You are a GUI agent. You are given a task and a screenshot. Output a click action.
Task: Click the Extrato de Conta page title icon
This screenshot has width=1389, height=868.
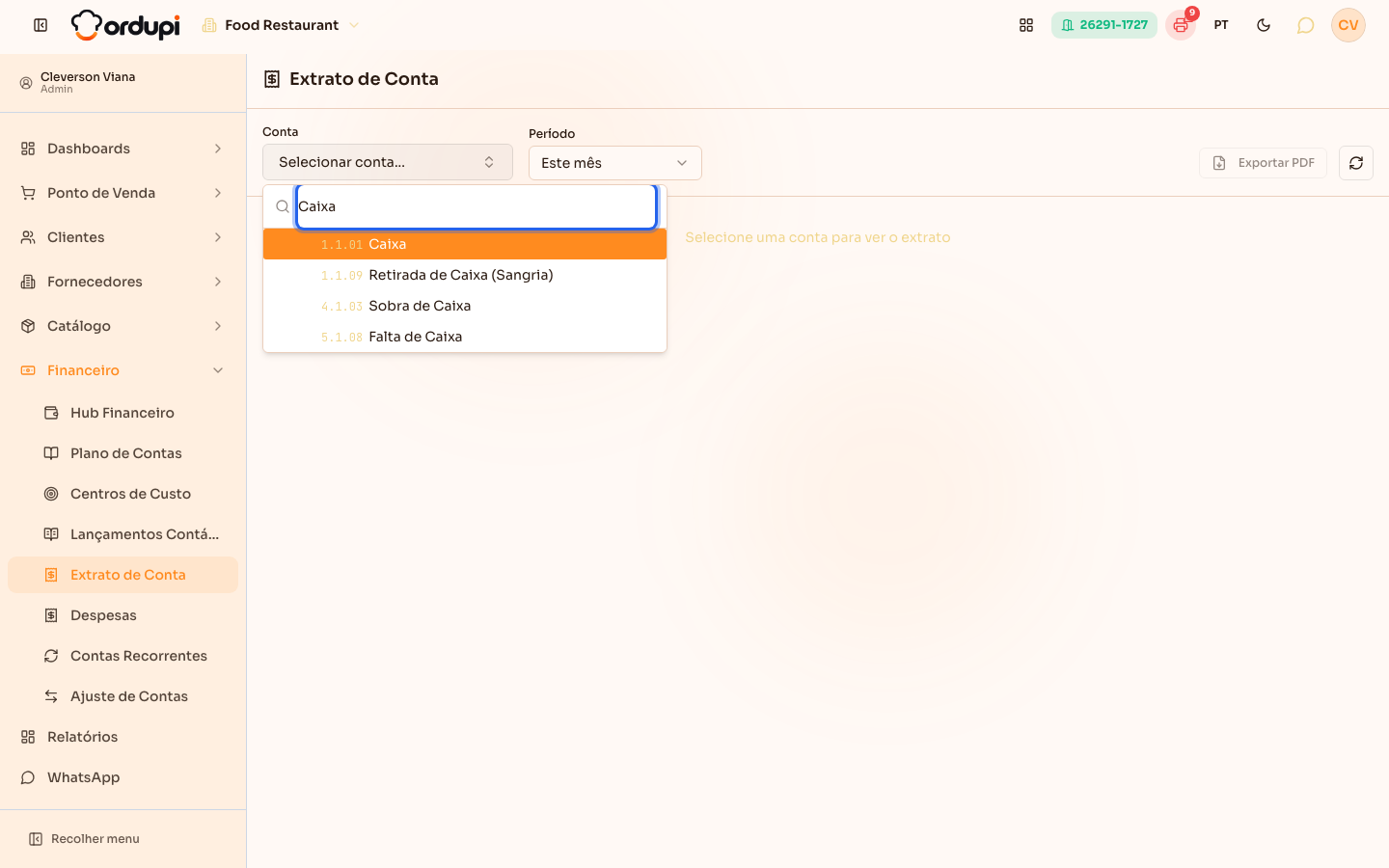click(272, 79)
